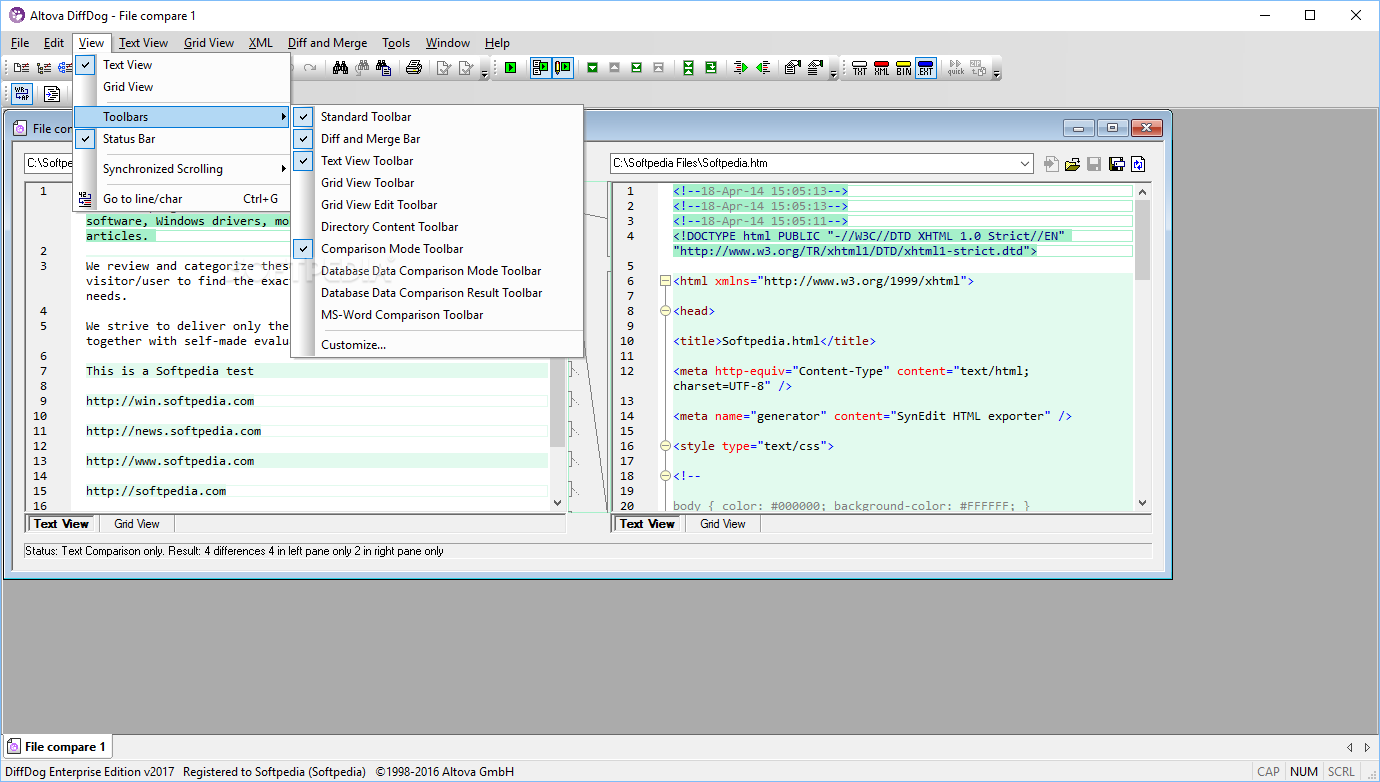Open the XML menu
The height and width of the screenshot is (782, 1380).
point(260,43)
